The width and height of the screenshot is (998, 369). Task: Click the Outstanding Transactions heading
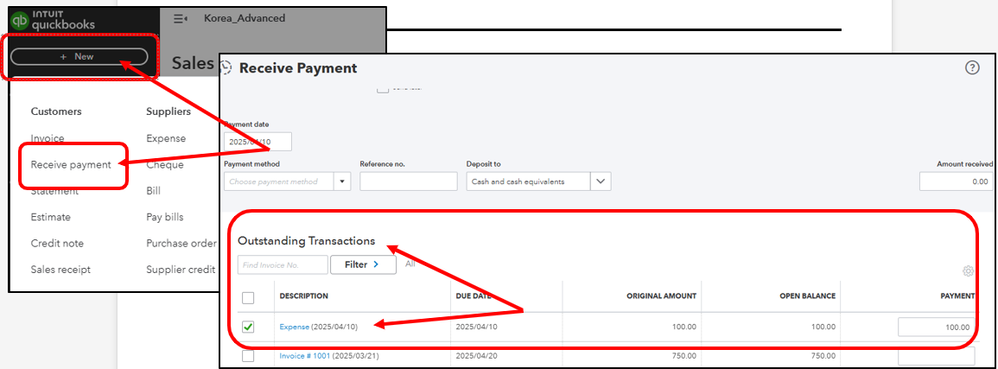click(x=306, y=241)
